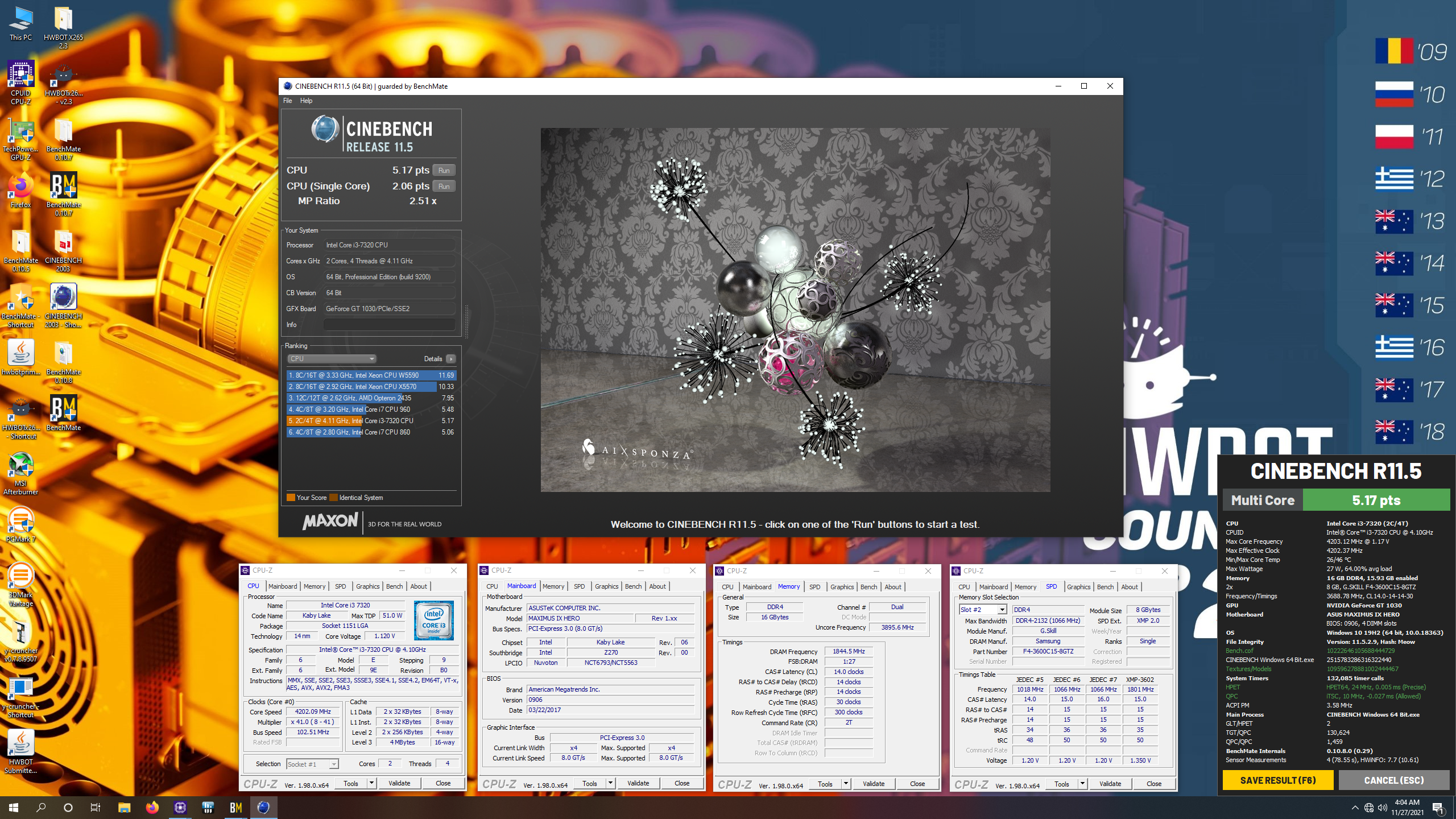Switch to BenchMate taskbar icon
This screenshot has height=819, width=1456.
(235, 807)
